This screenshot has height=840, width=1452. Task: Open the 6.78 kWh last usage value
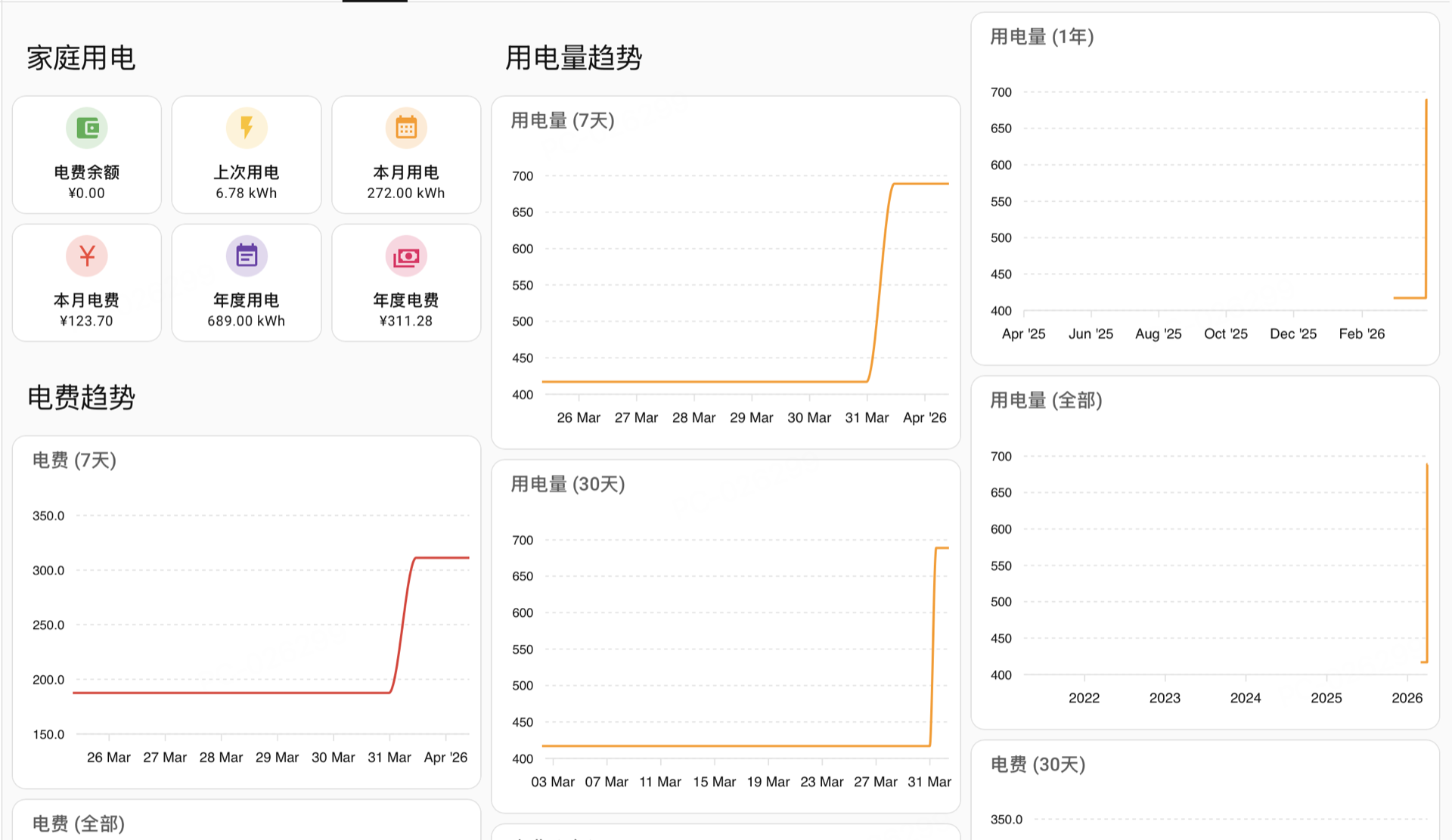coord(247,193)
